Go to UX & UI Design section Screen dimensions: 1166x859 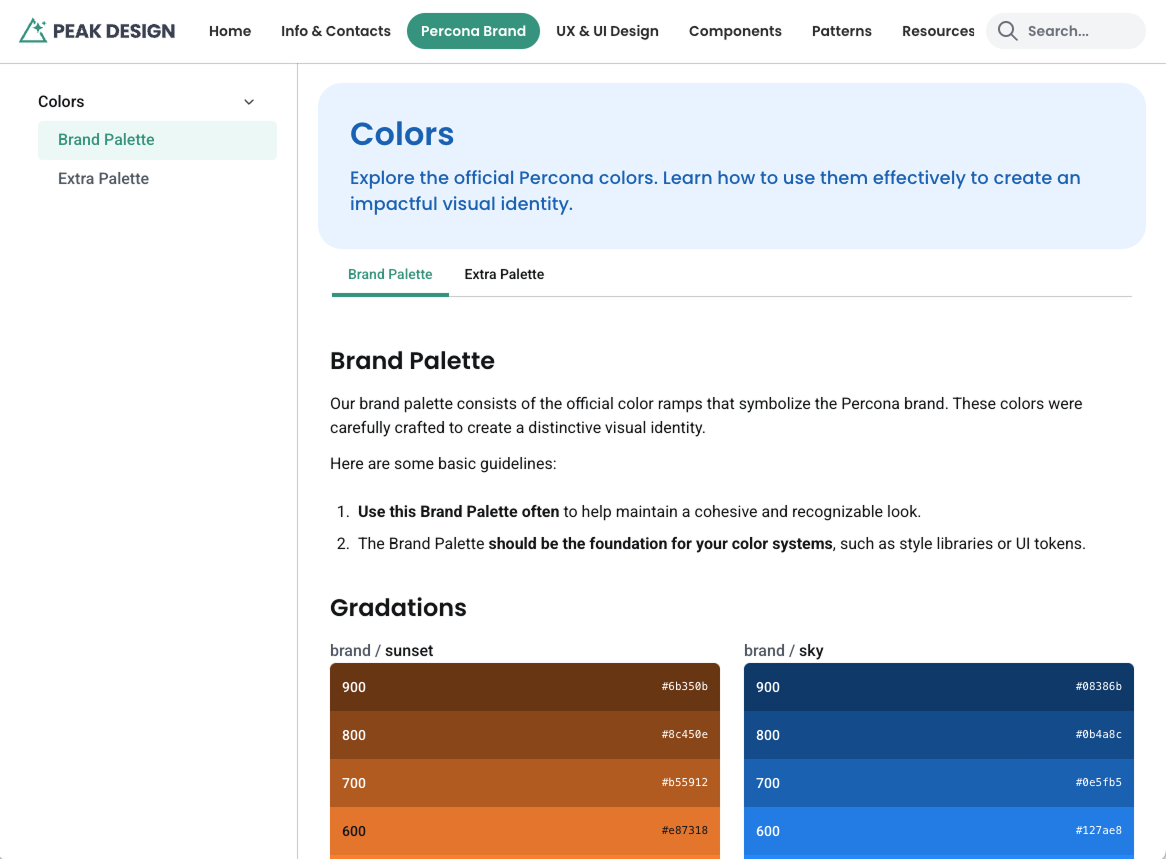point(607,31)
